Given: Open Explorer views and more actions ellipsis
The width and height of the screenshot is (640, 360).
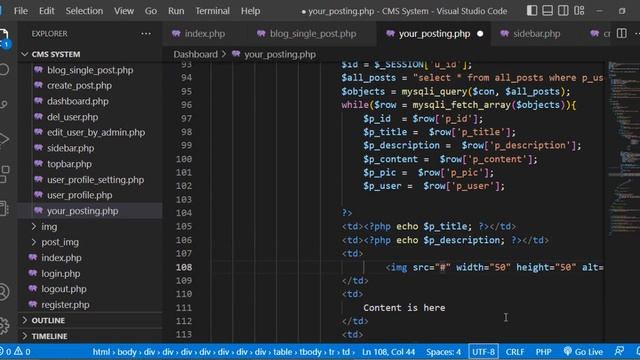Looking at the screenshot, I should 146,33.
